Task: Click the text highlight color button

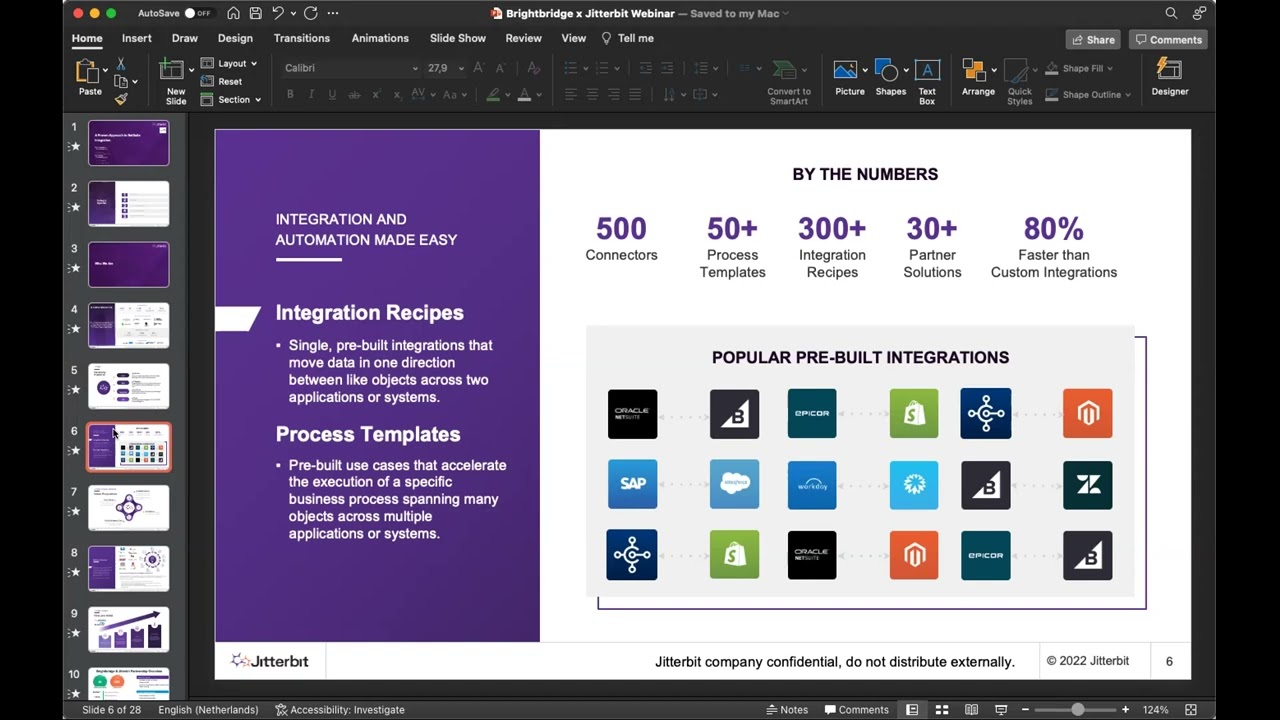Action: click(493, 94)
